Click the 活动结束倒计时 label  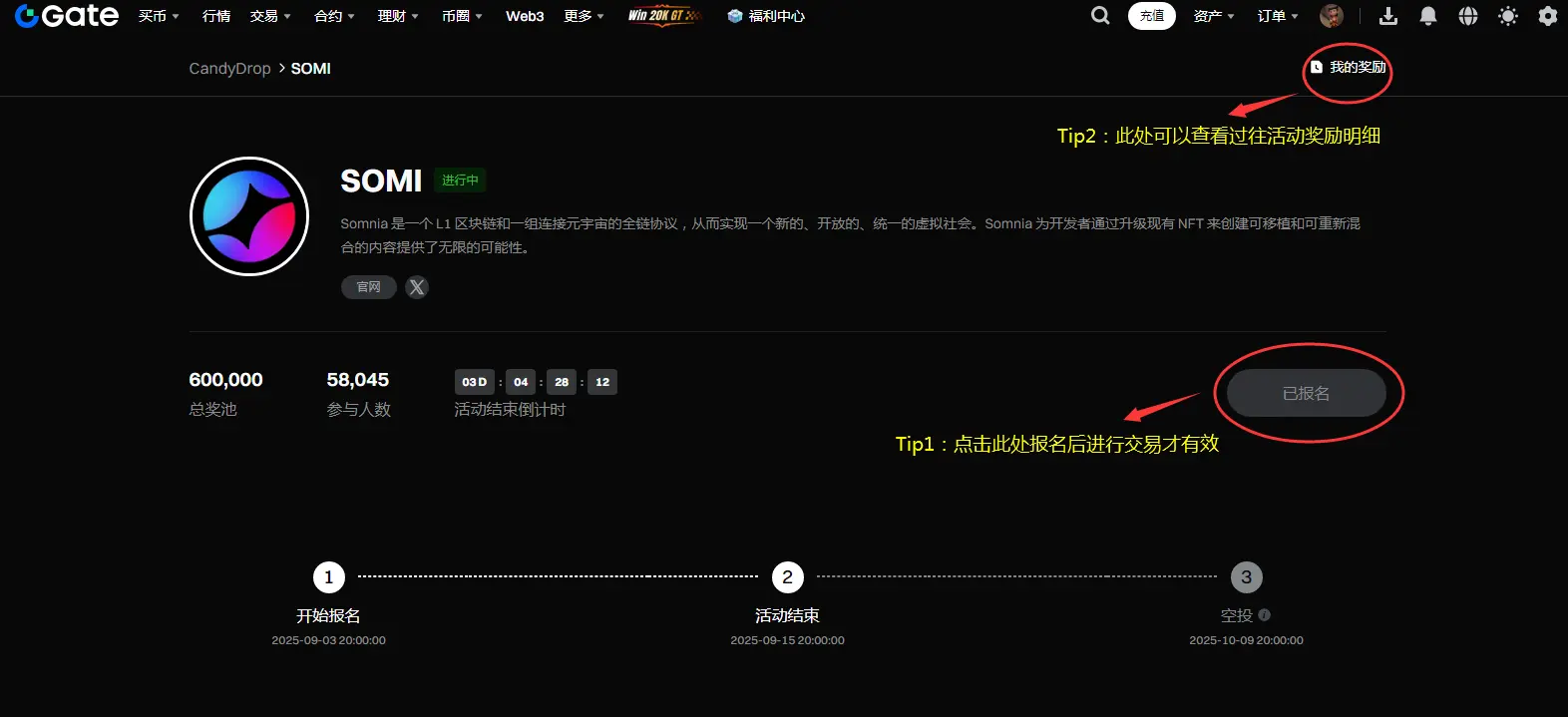click(x=510, y=410)
